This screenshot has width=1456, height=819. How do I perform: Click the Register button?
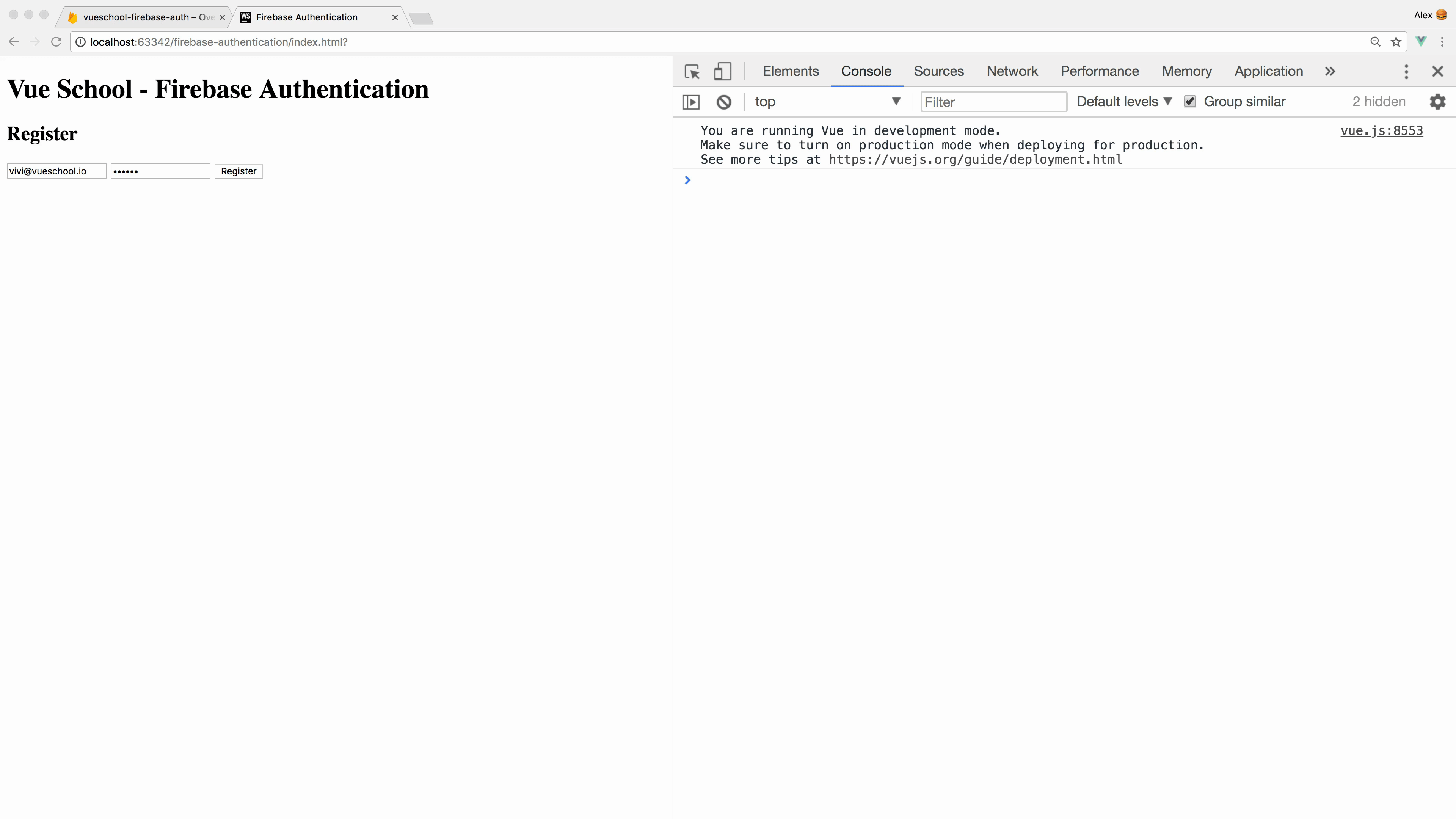point(238,171)
